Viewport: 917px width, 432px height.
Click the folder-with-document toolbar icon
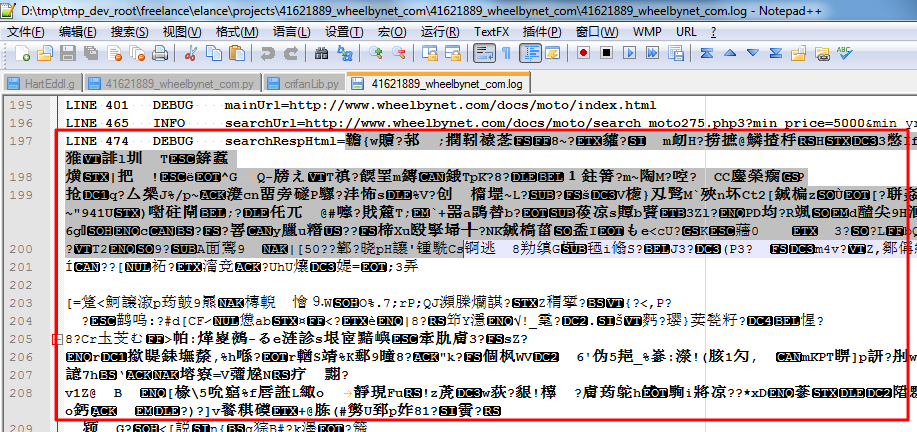point(799,53)
